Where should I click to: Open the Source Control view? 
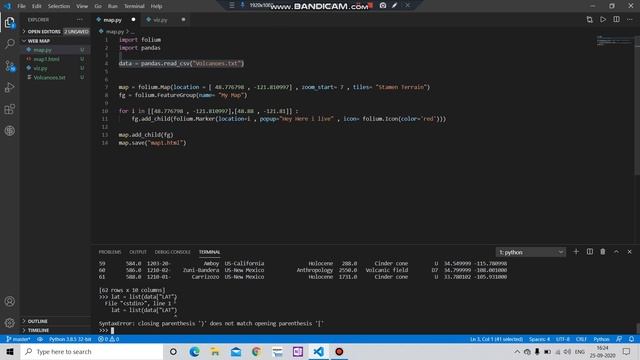10,66
